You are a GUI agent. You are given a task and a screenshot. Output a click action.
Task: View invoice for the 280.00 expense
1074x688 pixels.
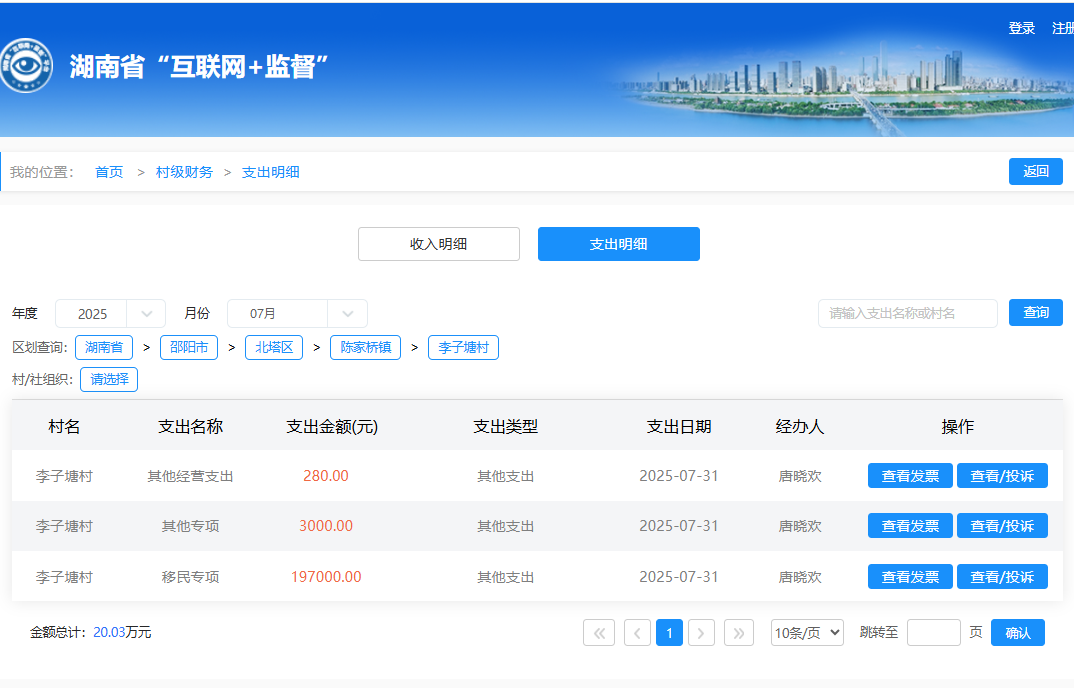pos(910,476)
